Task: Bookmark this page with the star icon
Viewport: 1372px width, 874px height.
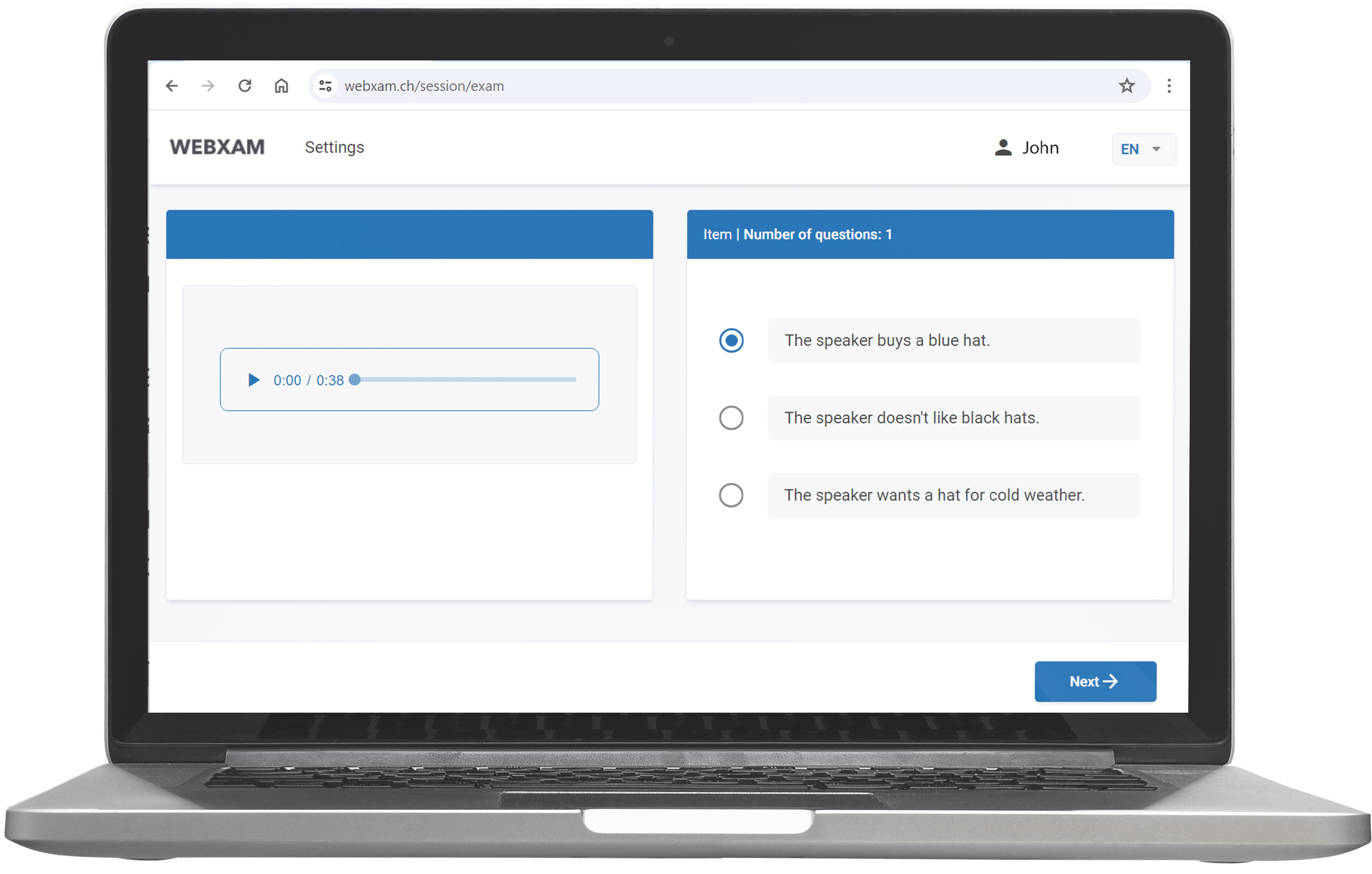Action: pyautogui.click(x=1126, y=86)
